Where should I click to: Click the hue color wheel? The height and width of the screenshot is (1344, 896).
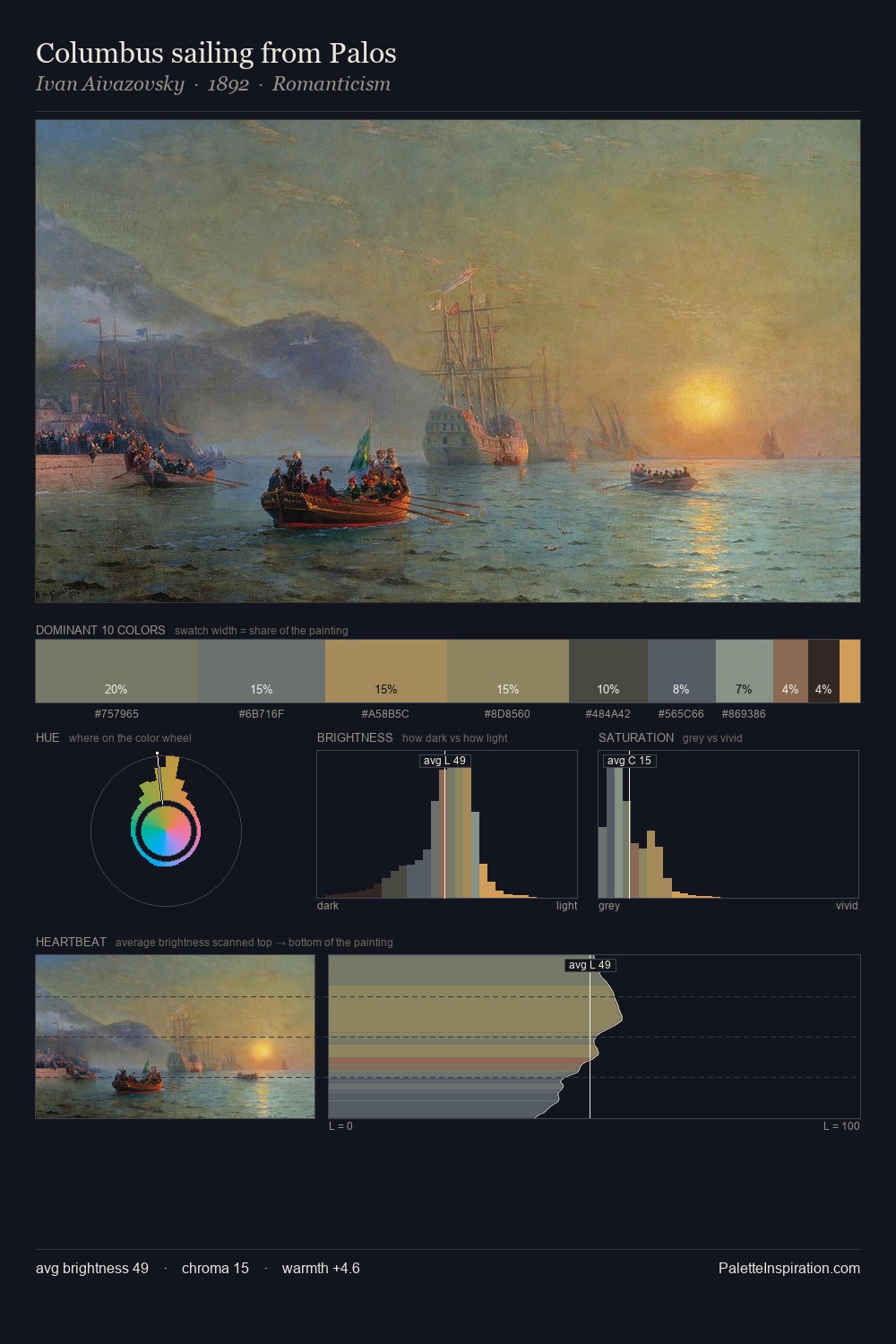click(166, 831)
